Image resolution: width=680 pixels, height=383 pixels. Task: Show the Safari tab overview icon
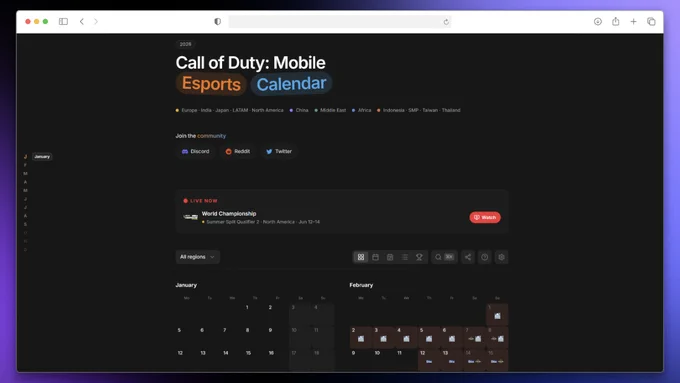coord(651,21)
